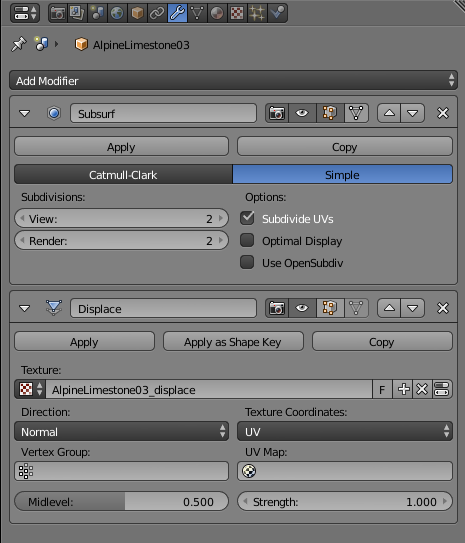
Task: Remove the Subsurf modifier
Action: [x=443, y=113]
